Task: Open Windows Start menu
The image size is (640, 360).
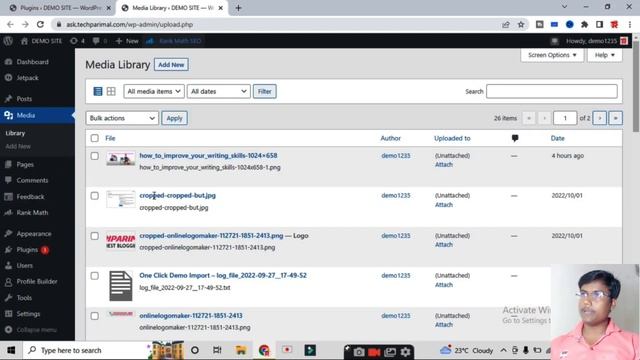Action: (11, 350)
